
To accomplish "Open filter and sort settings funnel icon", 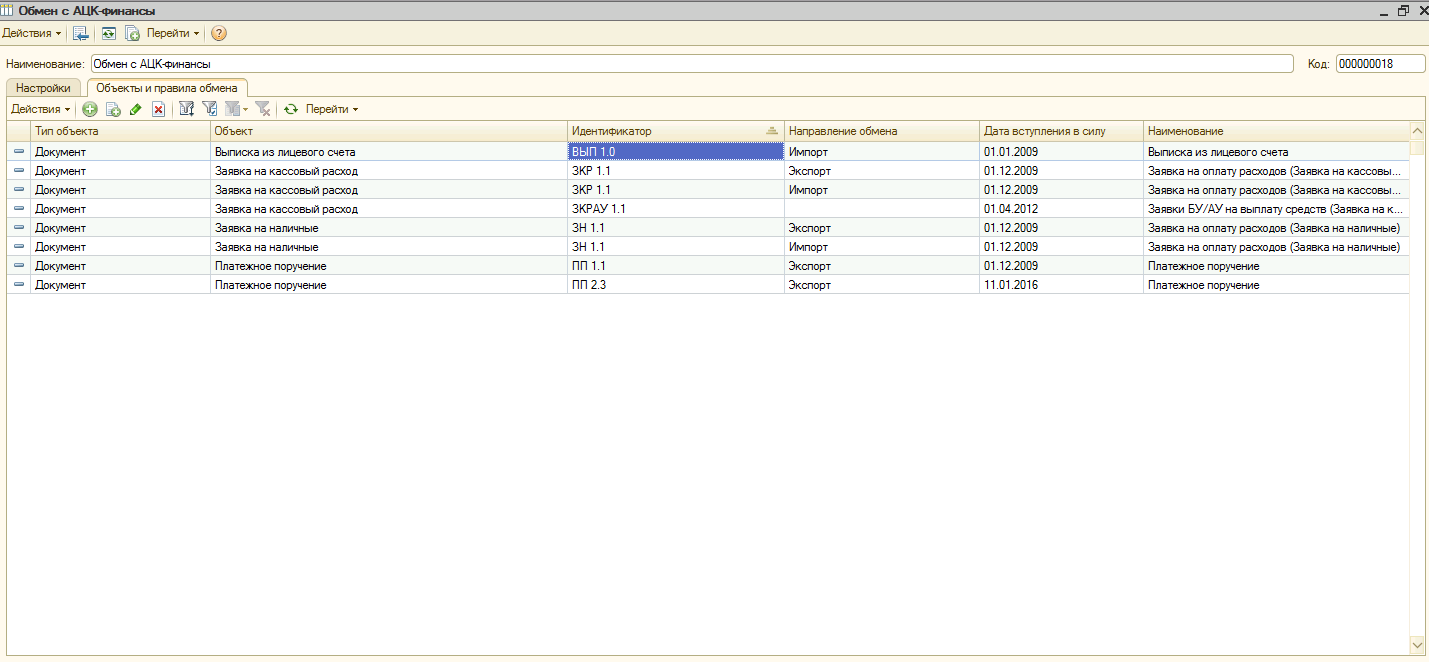I will coord(186,109).
